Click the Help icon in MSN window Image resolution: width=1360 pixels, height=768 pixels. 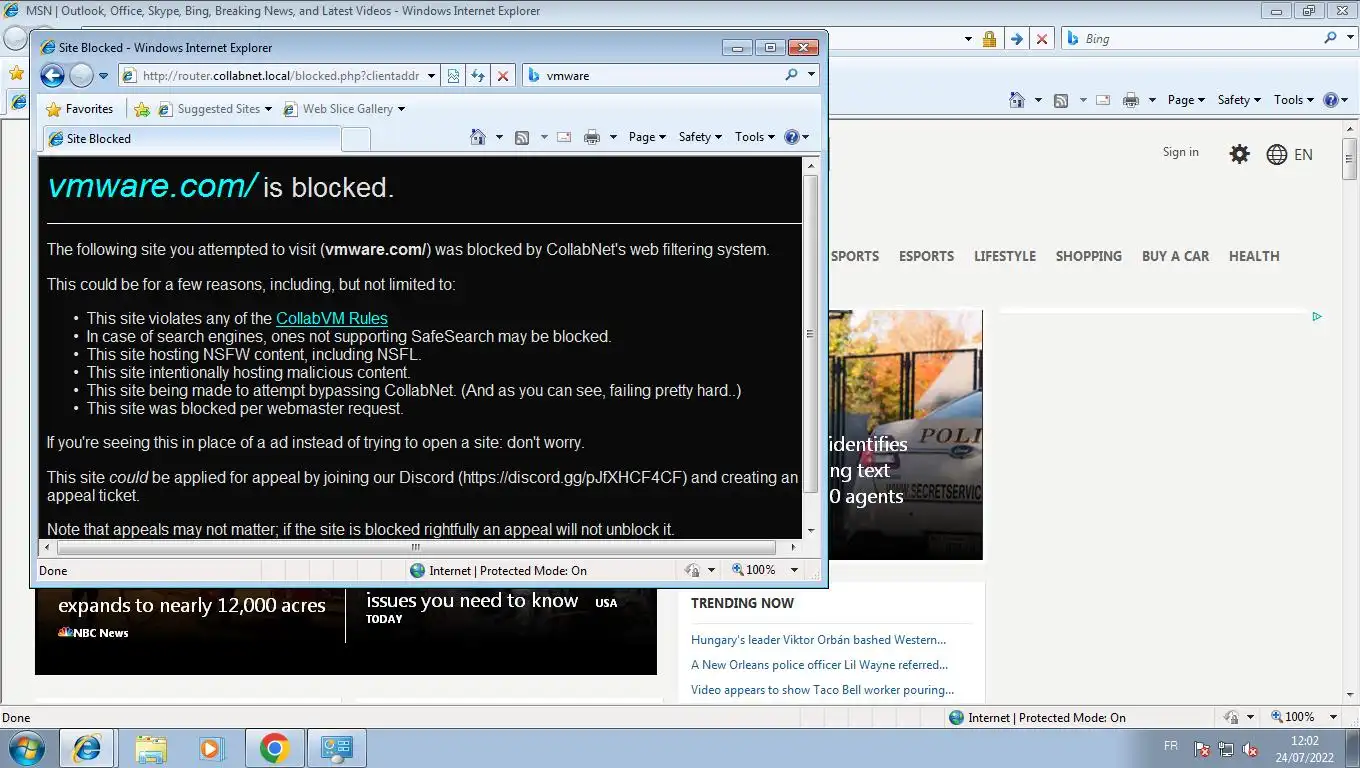[1331, 100]
